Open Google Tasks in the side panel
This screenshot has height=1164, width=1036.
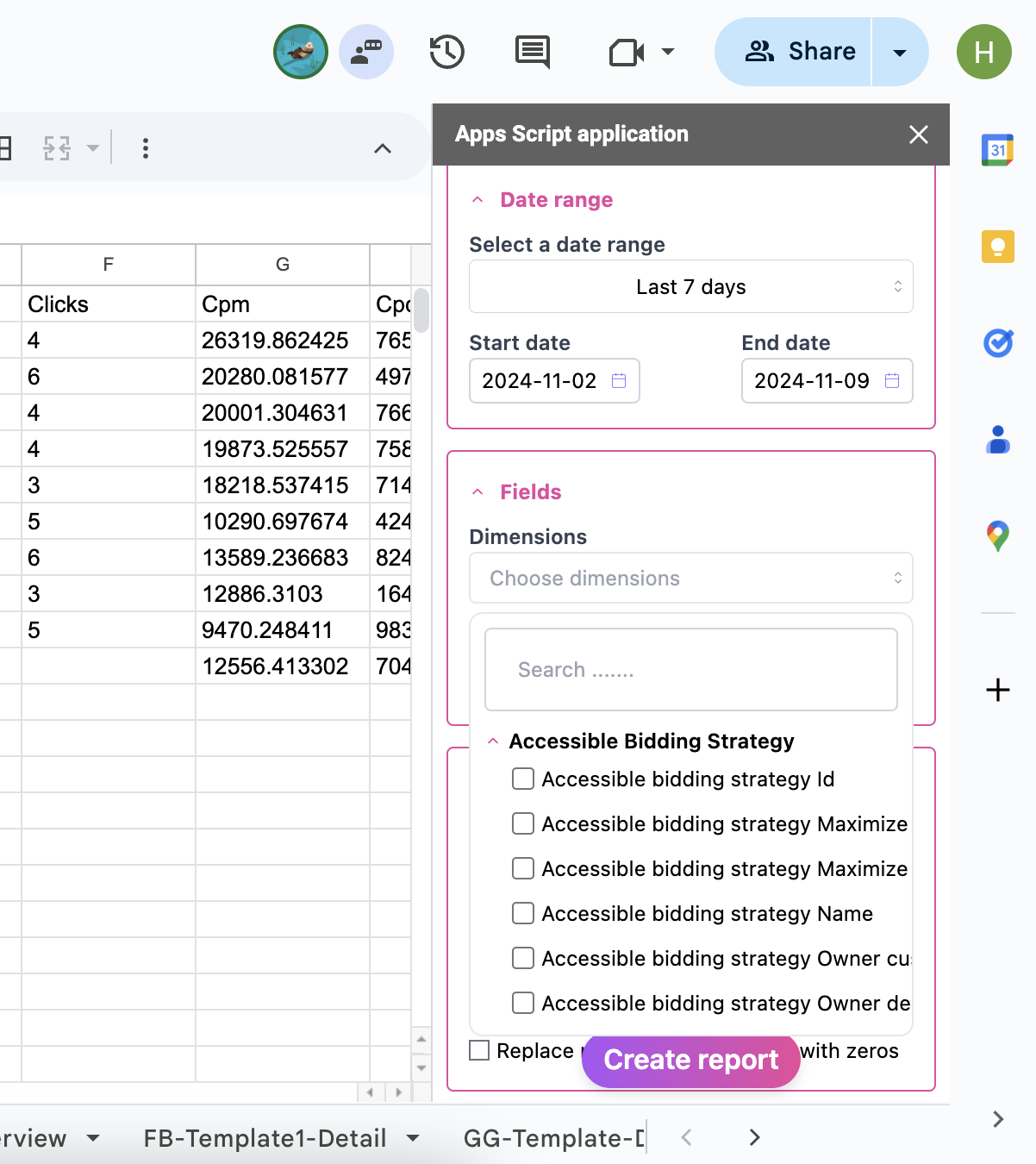tap(997, 343)
